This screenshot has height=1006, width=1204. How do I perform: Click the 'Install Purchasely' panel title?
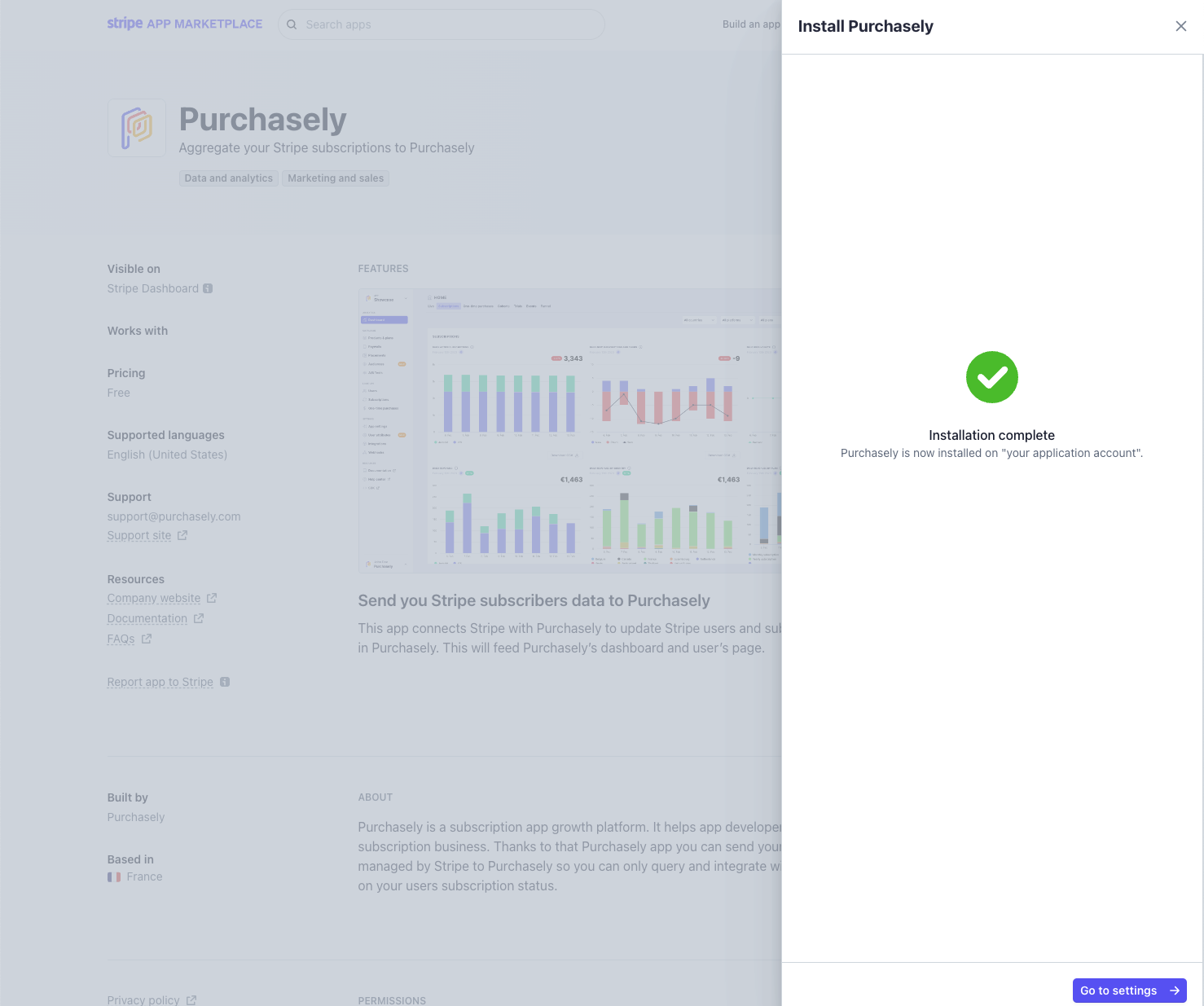(865, 26)
